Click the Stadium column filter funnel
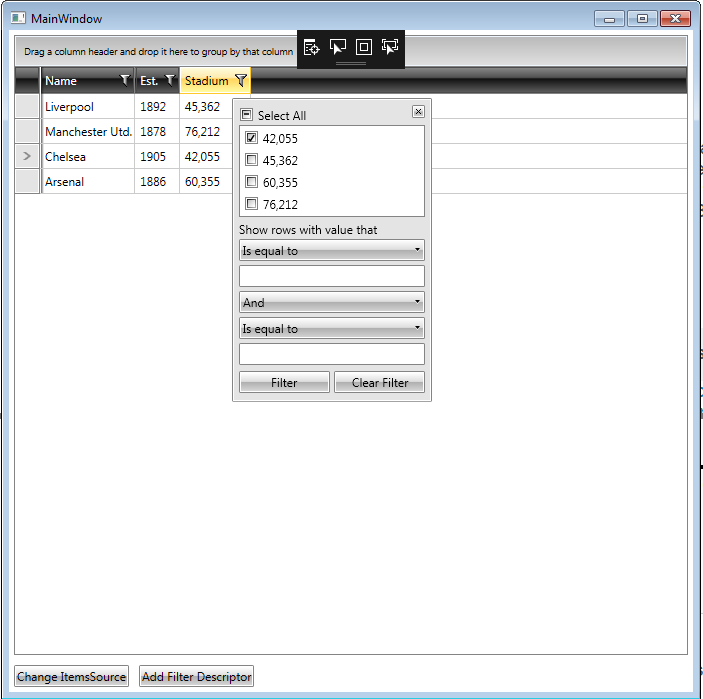The width and height of the screenshot is (703, 699). click(x=241, y=80)
